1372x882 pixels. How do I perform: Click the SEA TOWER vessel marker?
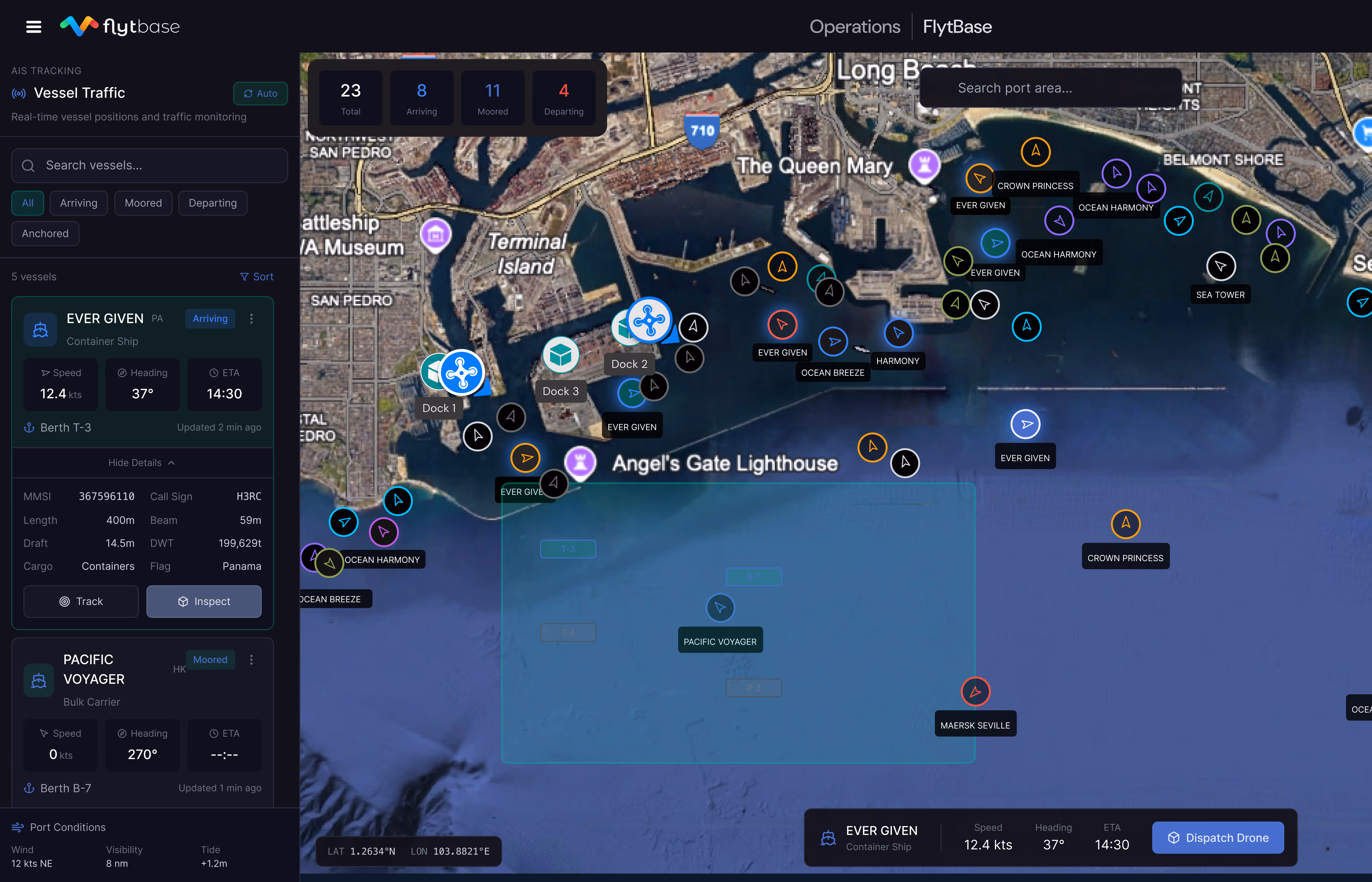1221,266
